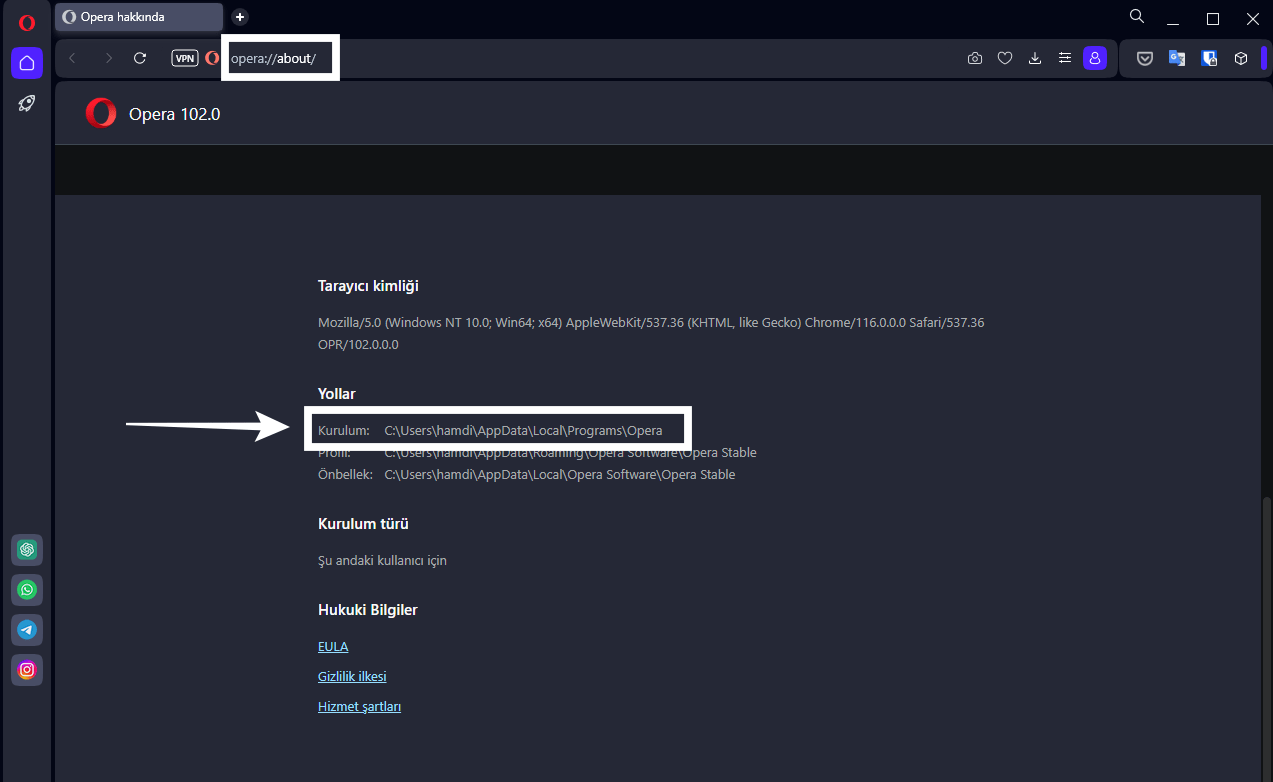Image resolution: width=1273 pixels, height=782 pixels.
Task: Click the 'Opera 102.0' version heading
Action: click(174, 114)
